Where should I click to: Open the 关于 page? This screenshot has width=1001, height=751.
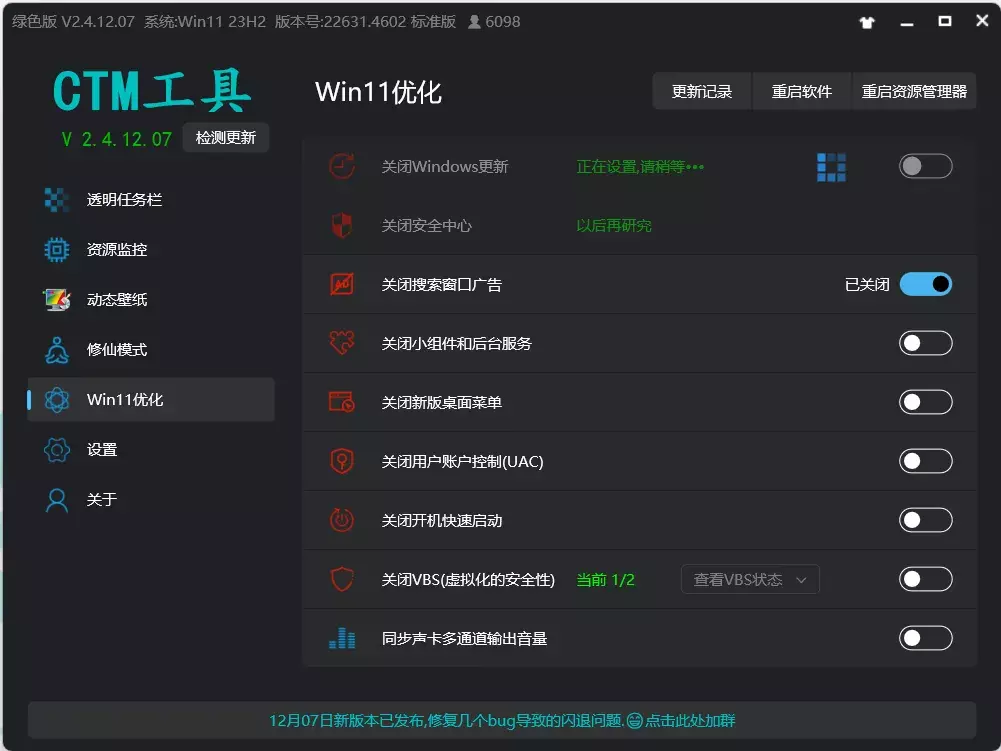(x=151, y=499)
